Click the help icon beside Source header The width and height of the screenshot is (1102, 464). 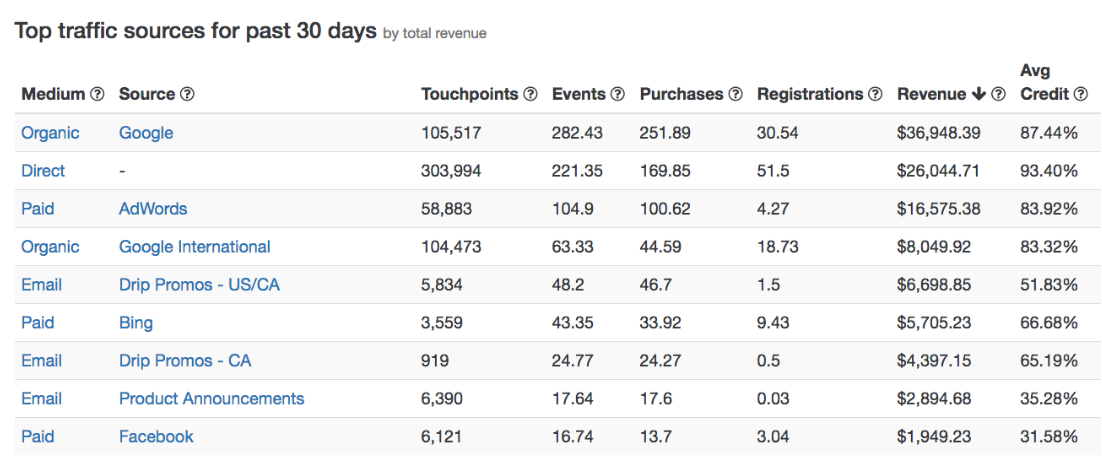(187, 94)
